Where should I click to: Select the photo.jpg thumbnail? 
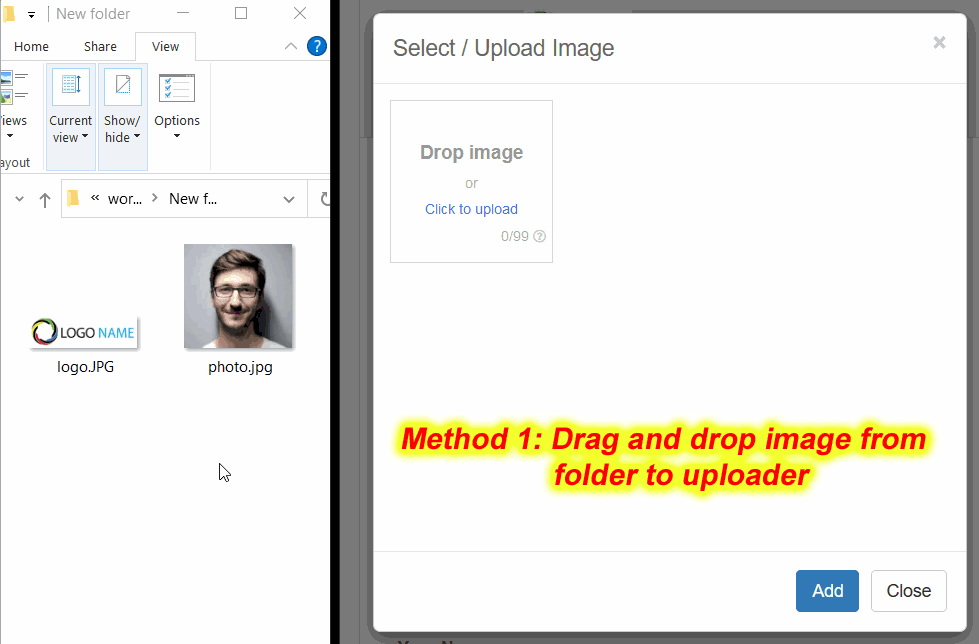point(239,298)
